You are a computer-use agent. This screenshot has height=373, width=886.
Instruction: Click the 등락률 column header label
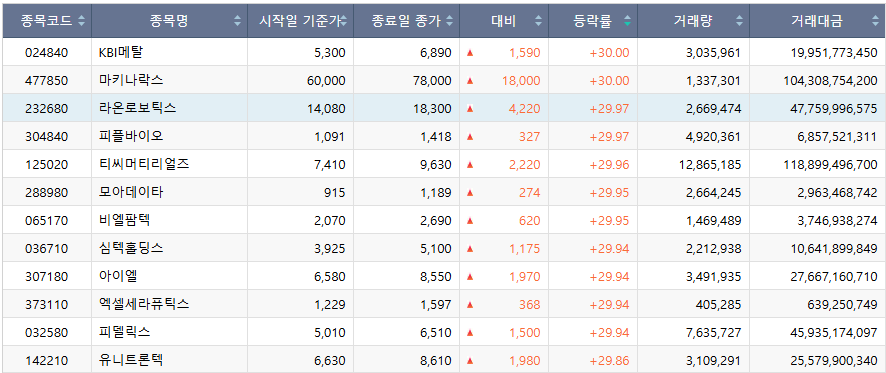593,21
